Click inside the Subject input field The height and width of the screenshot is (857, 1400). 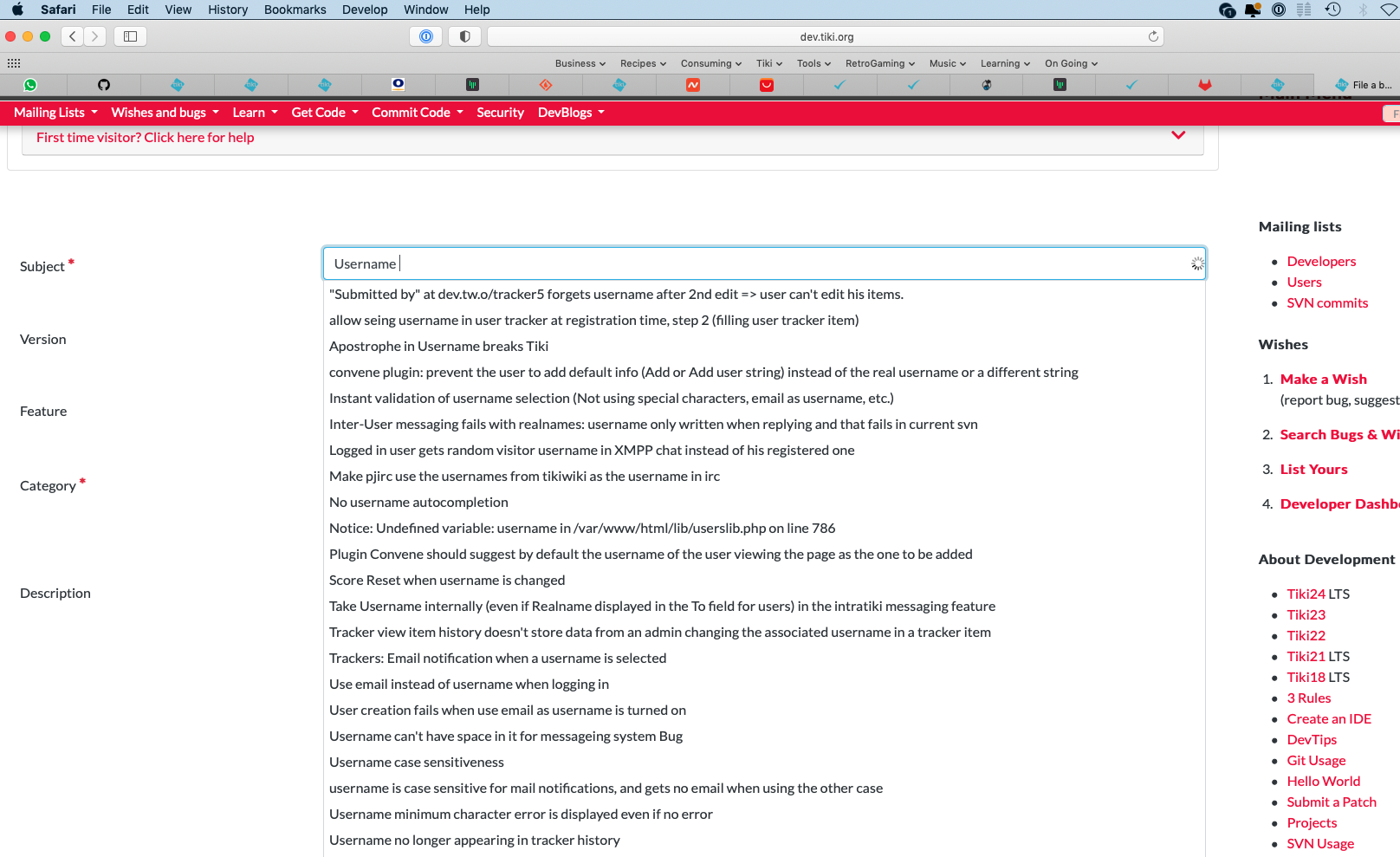[764, 263]
